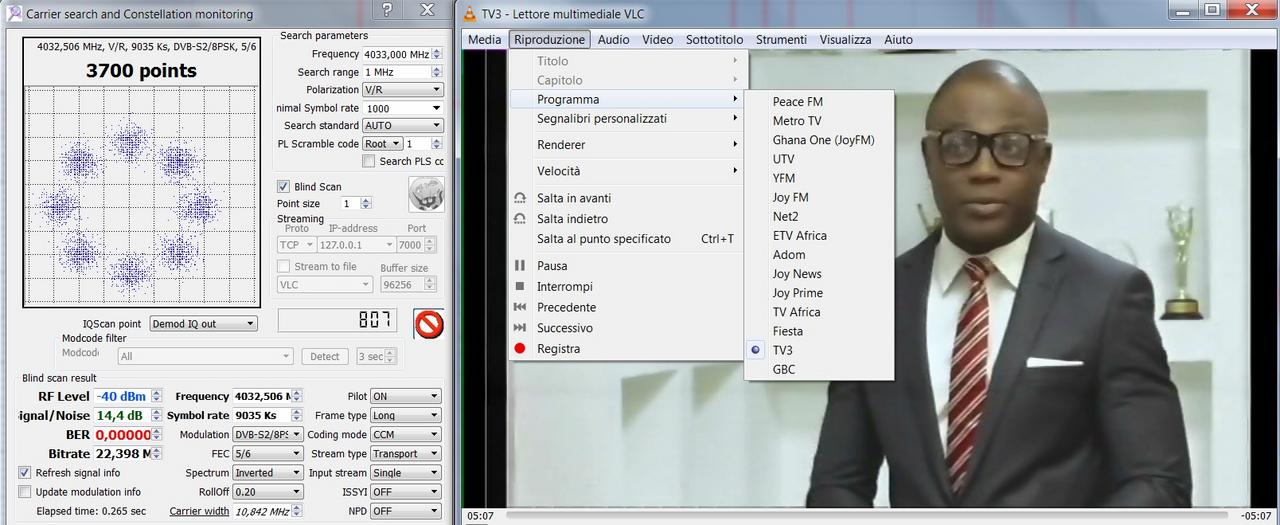This screenshot has width=1280, height=525.
Task: Open the Strumenti menu
Action: (x=781, y=40)
